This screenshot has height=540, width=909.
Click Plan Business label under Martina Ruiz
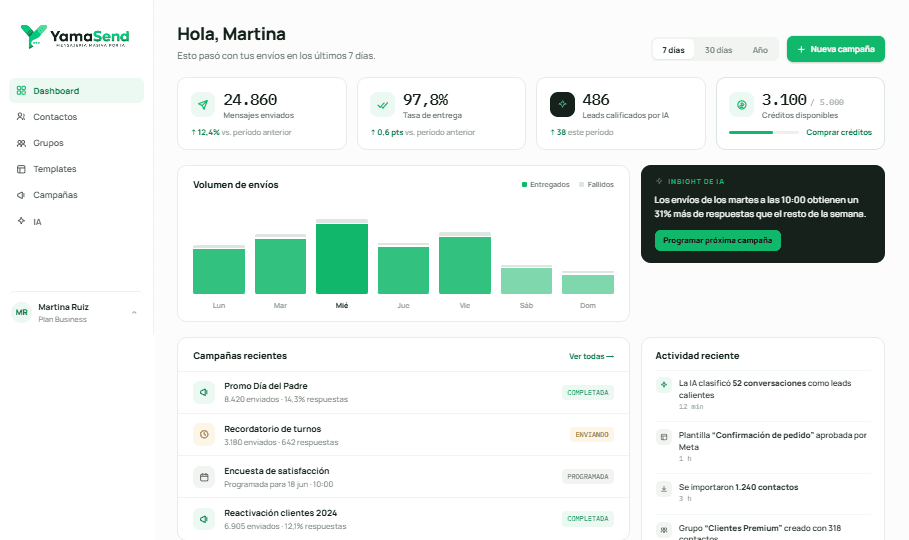[63, 320]
